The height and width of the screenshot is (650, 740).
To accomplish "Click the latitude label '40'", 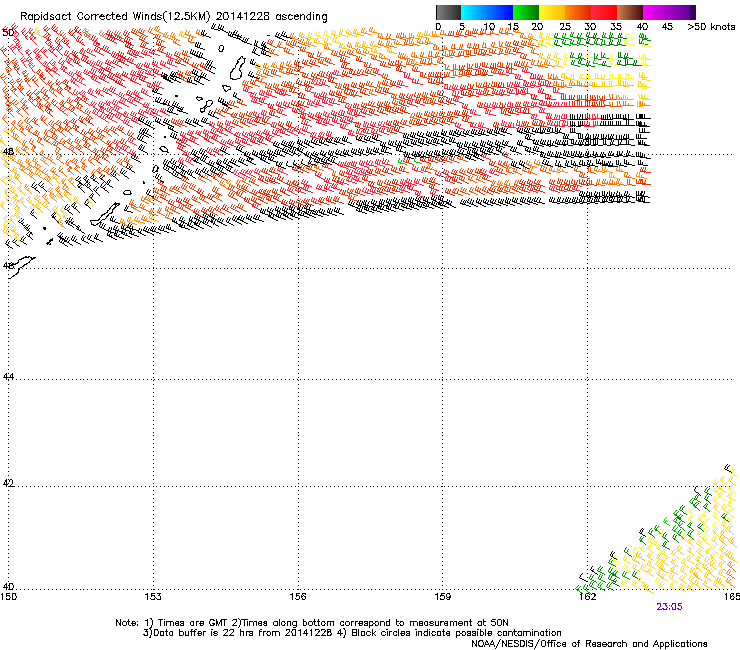I will point(8,587).
